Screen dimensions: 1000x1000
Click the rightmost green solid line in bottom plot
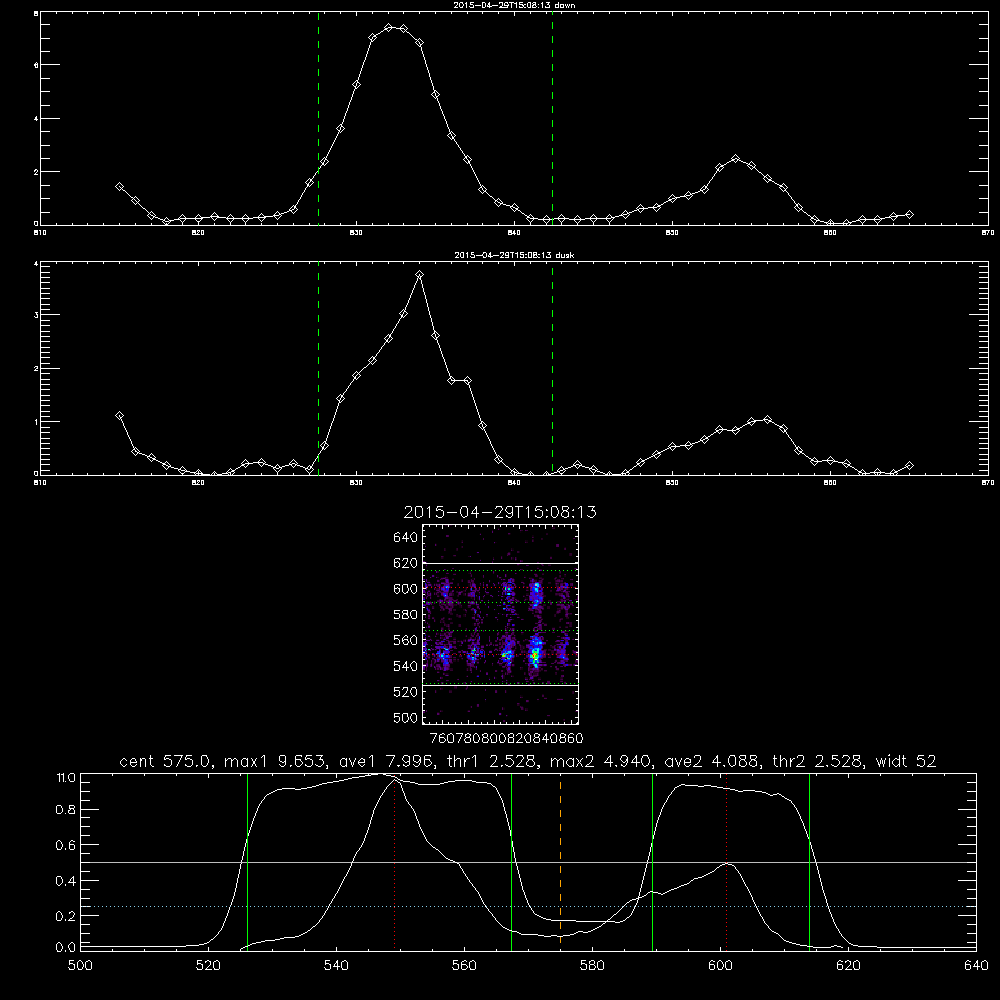(x=809, y=862)
